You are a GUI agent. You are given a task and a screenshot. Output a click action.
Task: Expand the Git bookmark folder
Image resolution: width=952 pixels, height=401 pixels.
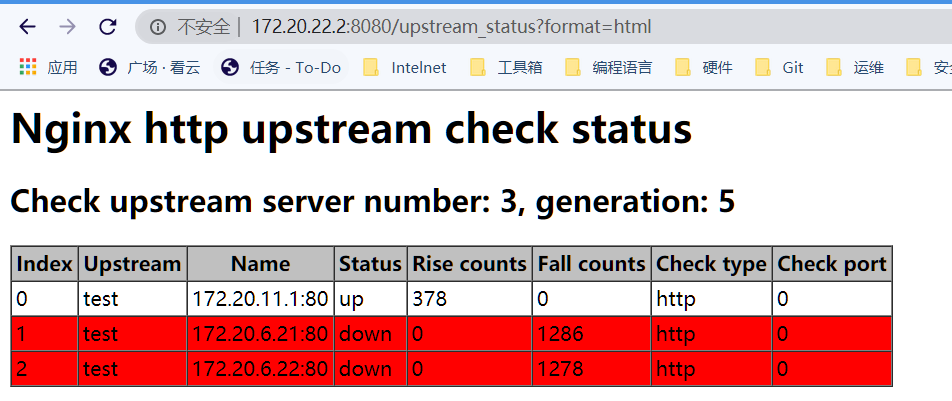[x=779, y=67]
